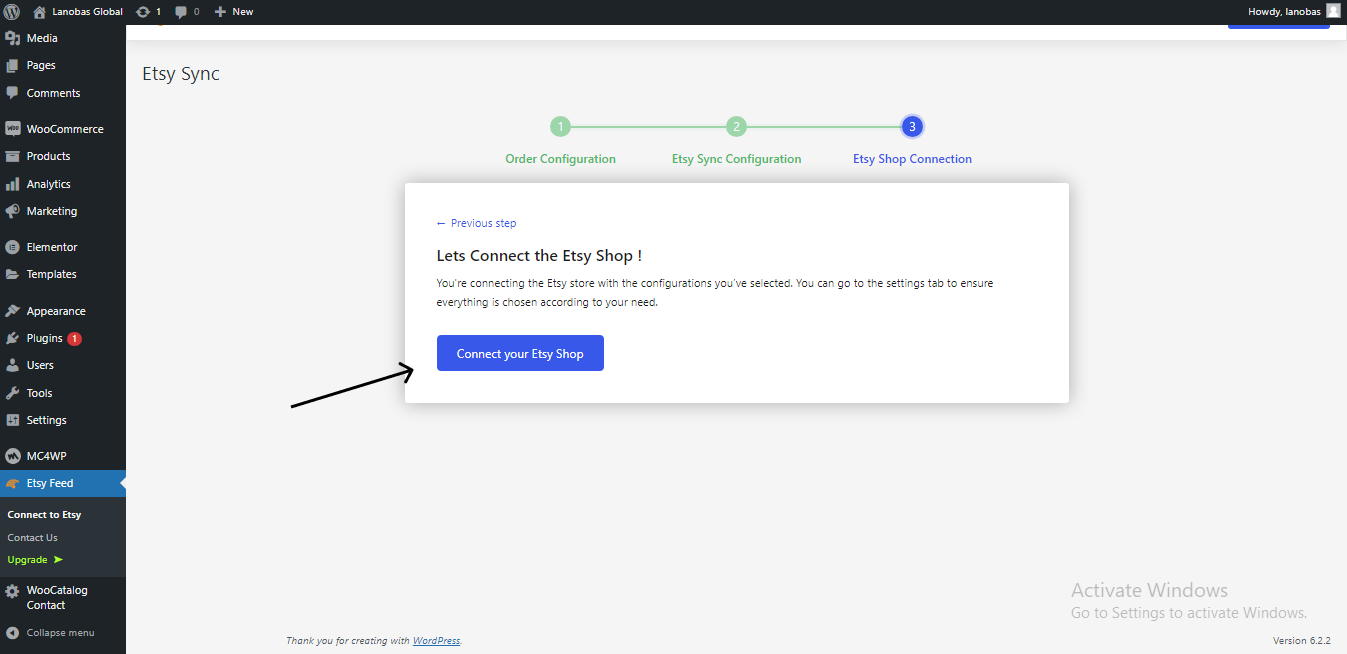Click the WordPress logo icon in admin bar

[12, 12]
